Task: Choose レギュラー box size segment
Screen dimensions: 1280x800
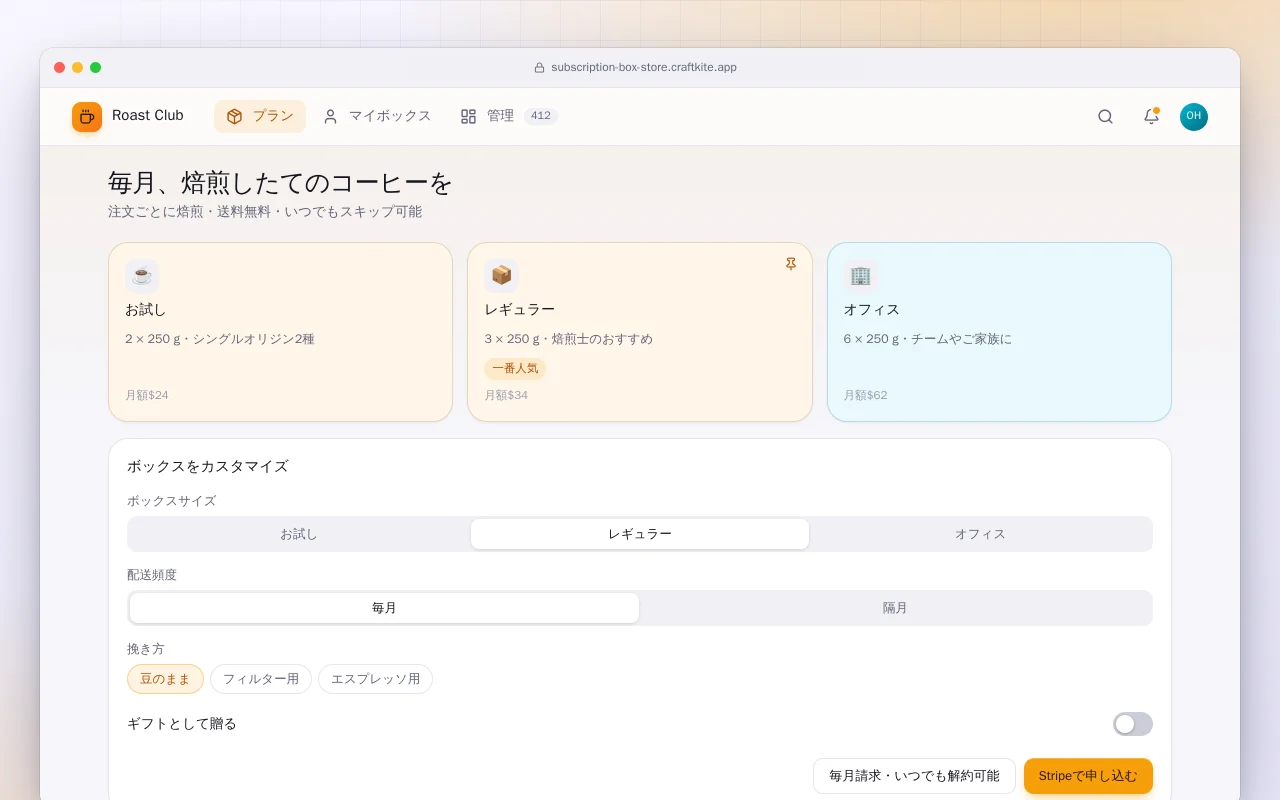Action: pyautogui.click(x=640, y=534)
